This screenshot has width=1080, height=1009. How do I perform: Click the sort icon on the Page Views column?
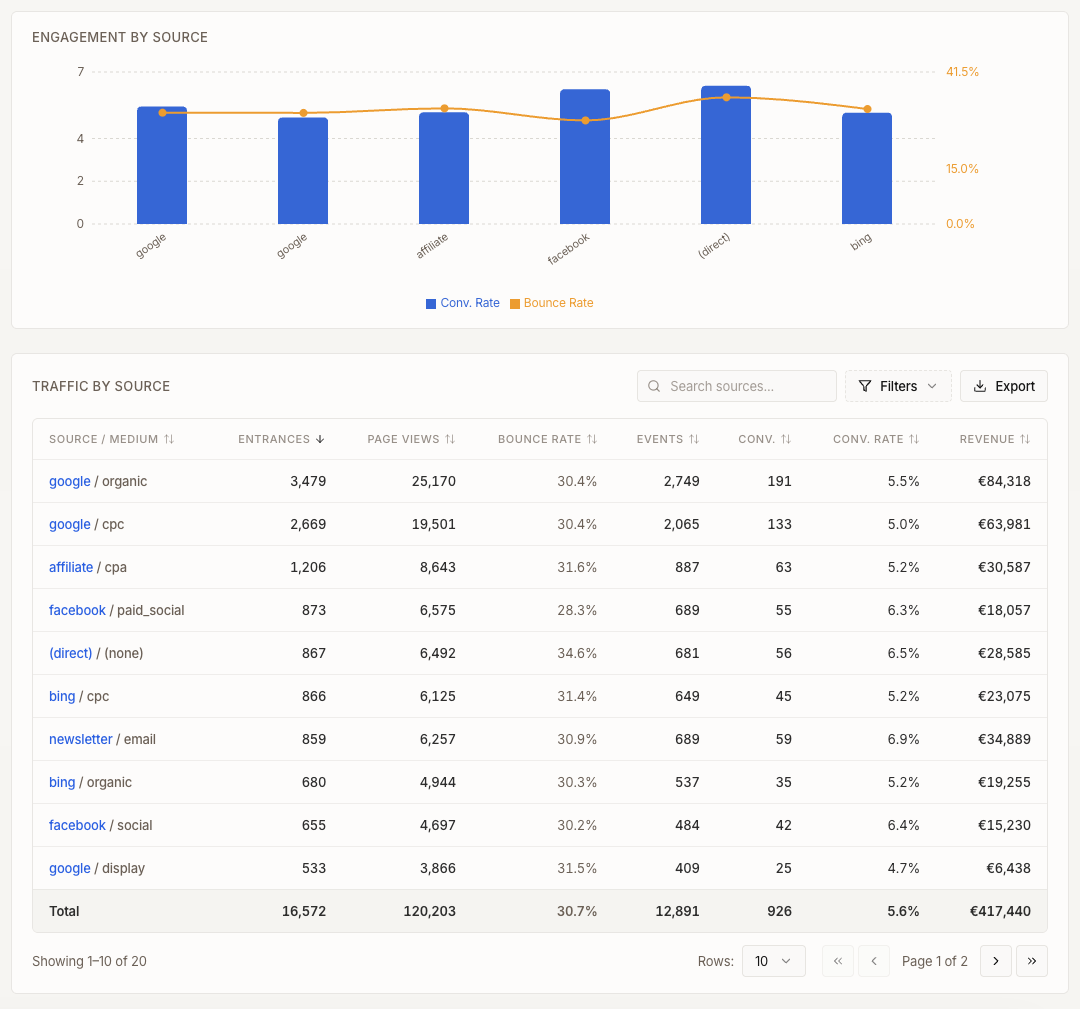click(450, 439)
